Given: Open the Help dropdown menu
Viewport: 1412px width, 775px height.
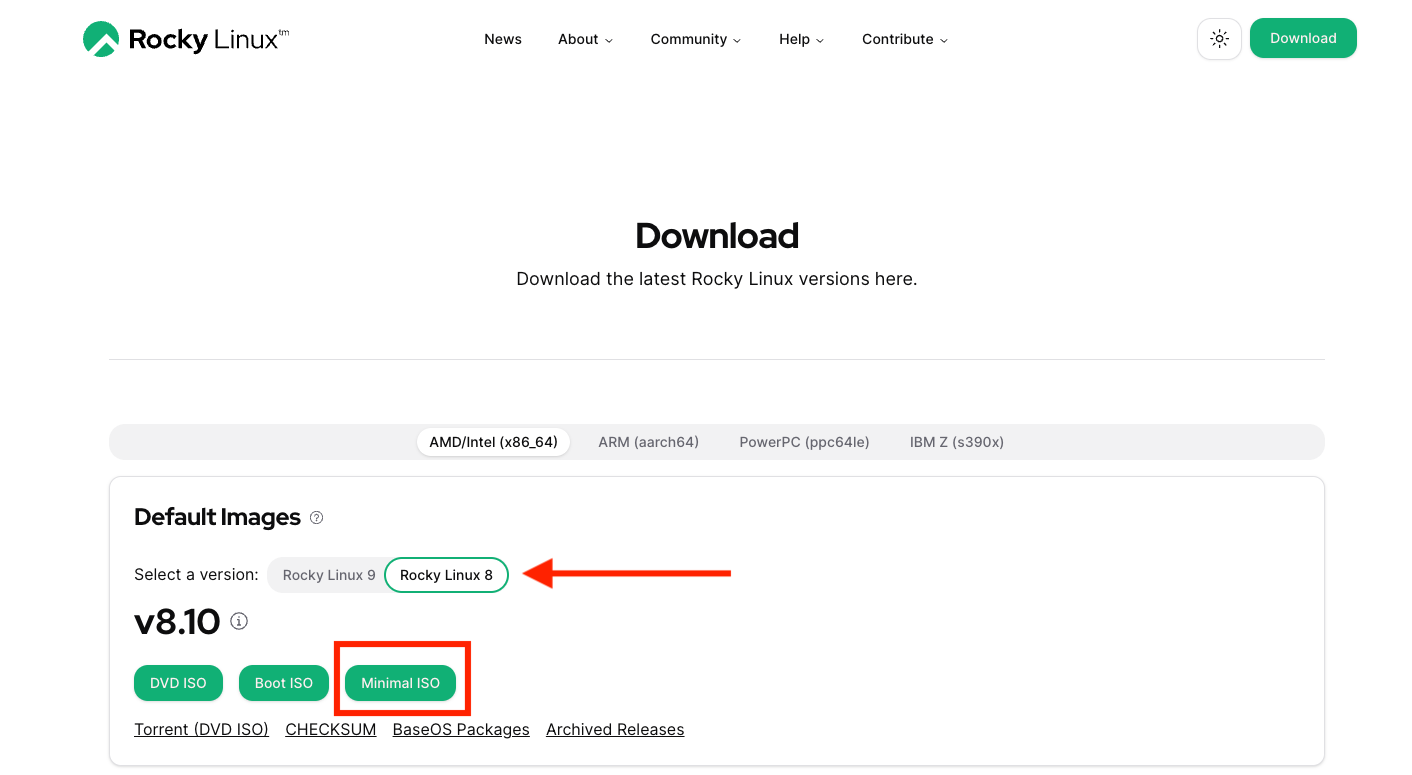Looking at the screenshot, I should point(801,39).
